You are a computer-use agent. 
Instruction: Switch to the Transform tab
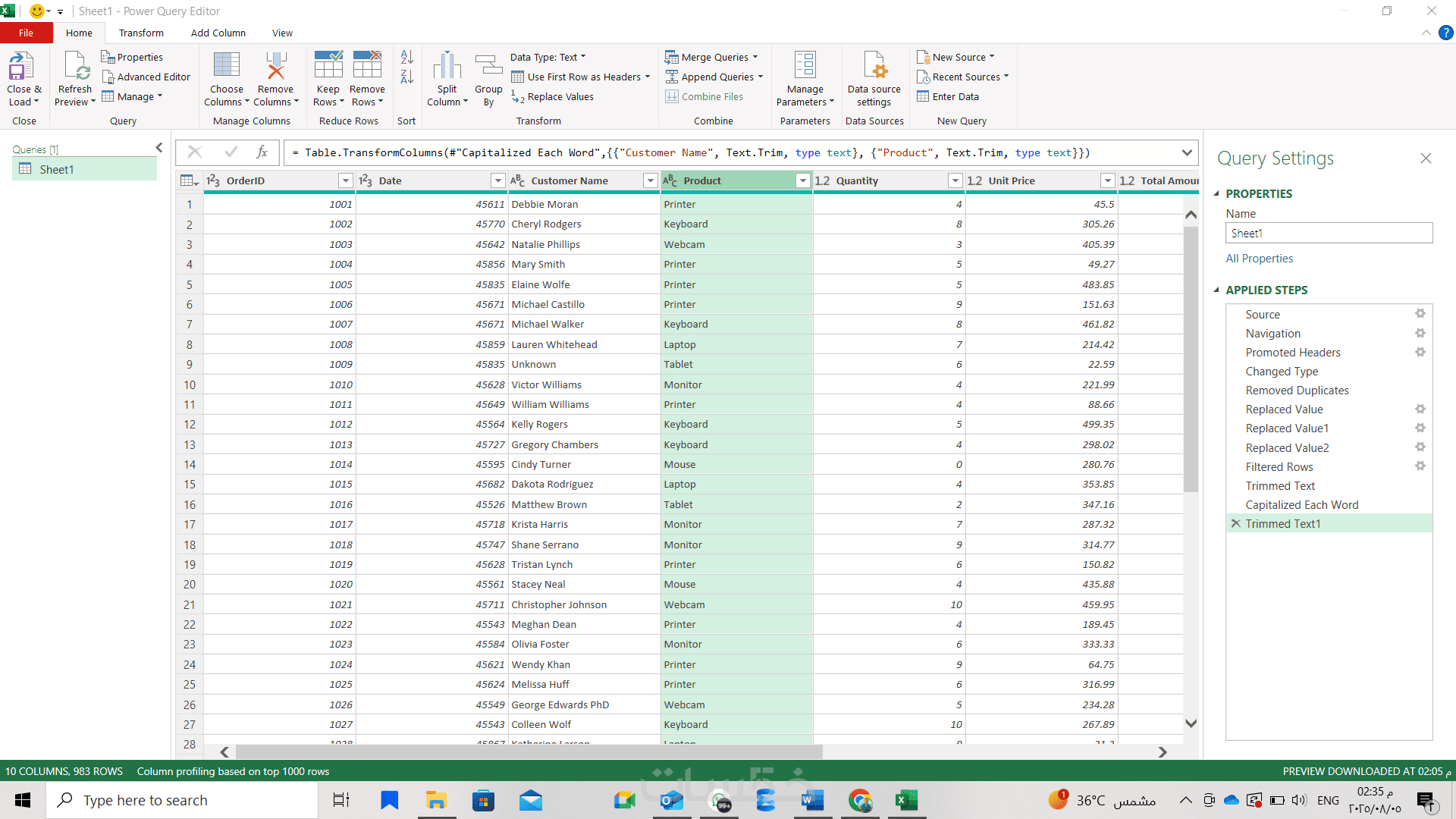[x=141, y=33]
